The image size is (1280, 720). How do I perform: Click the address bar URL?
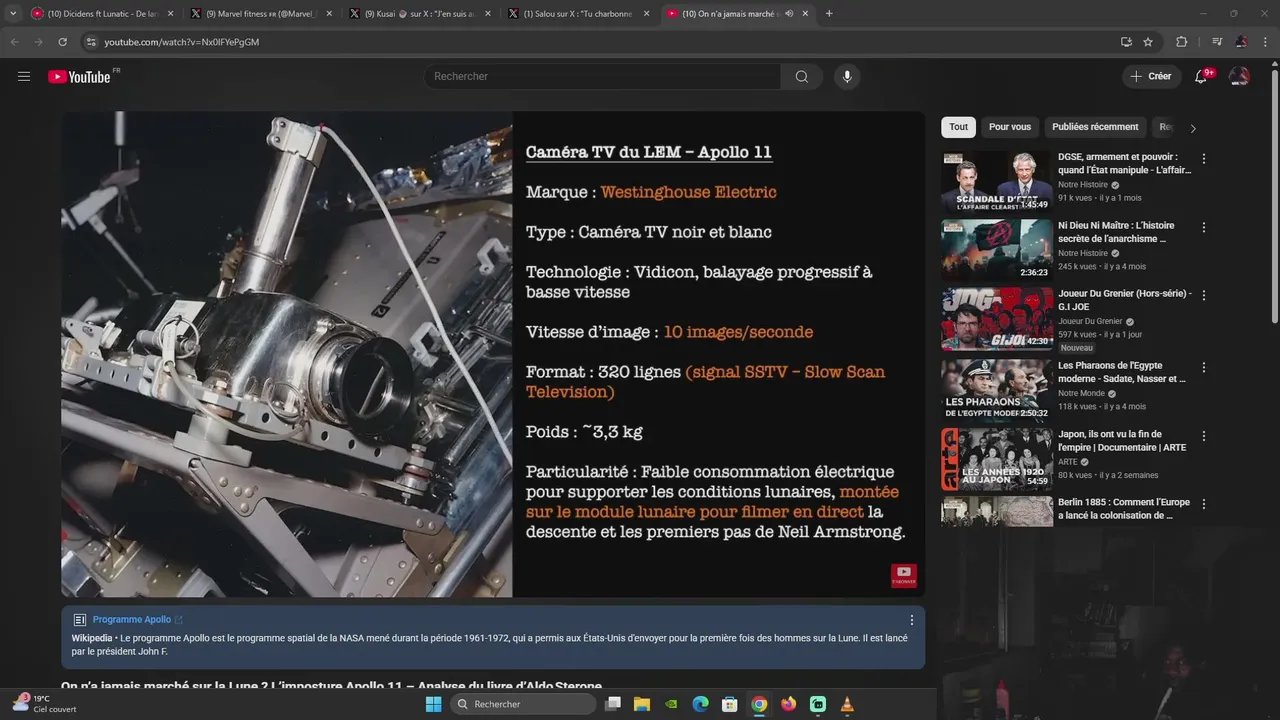(x=182, y=42)
